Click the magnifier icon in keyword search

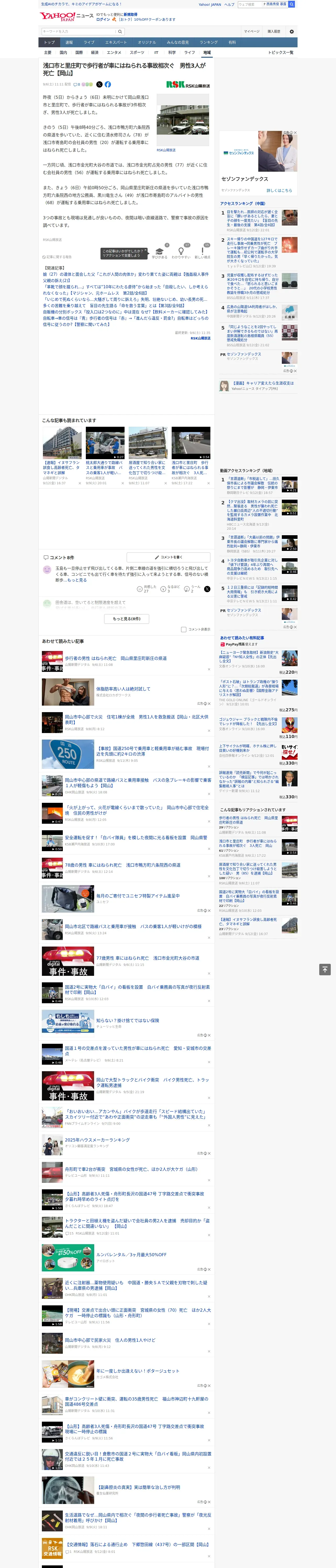click(120, 32)
